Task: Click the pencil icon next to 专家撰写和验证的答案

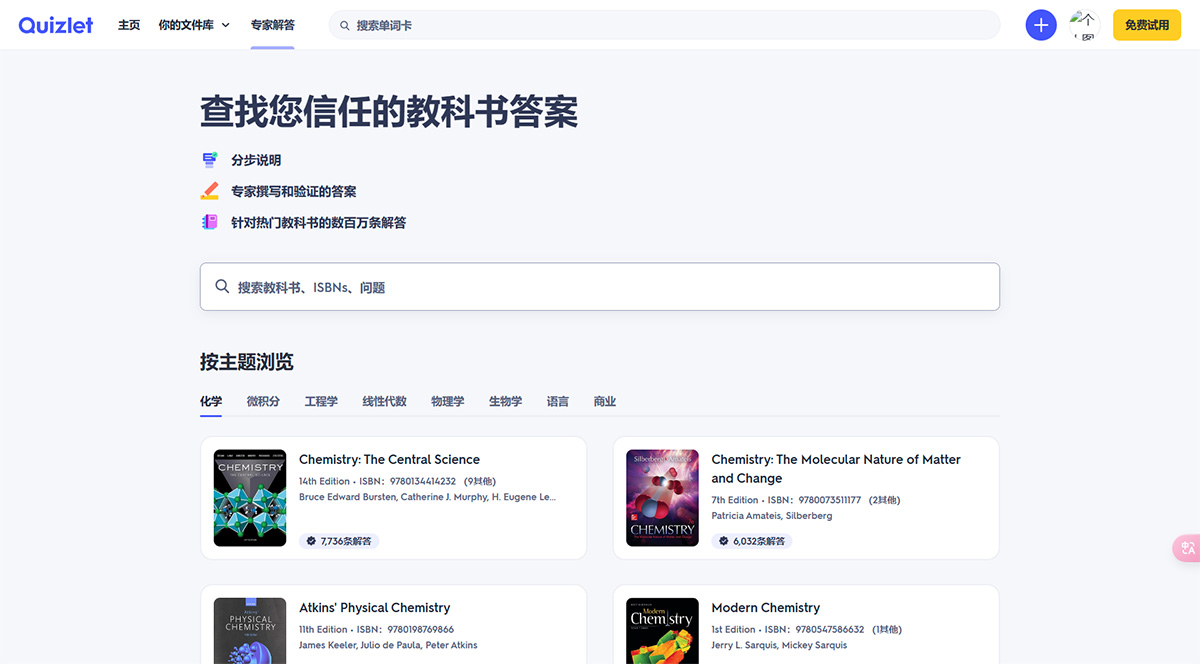Action: pos(210,190)
